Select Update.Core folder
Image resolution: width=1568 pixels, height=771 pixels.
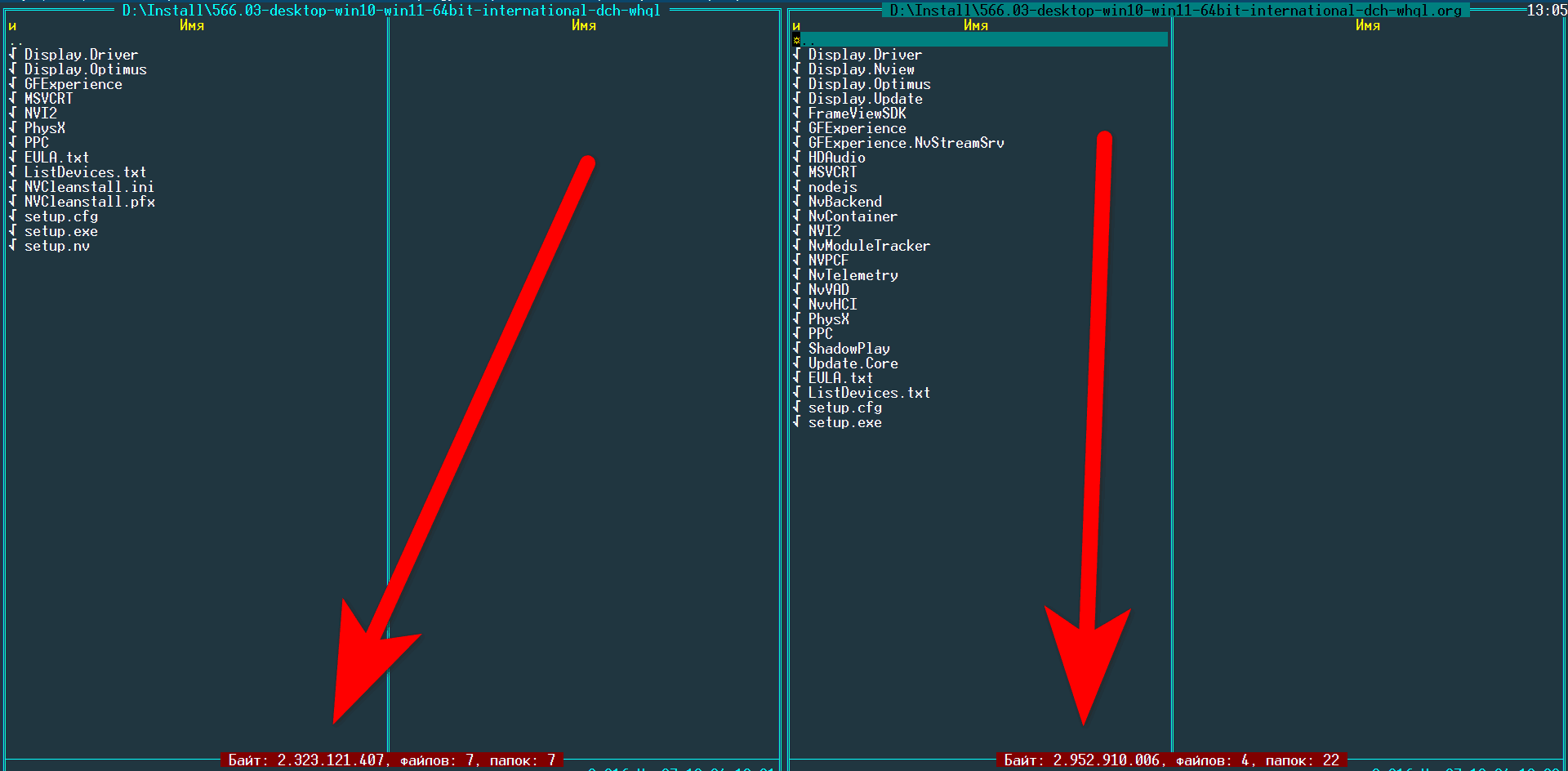click(x=853, y=363)
